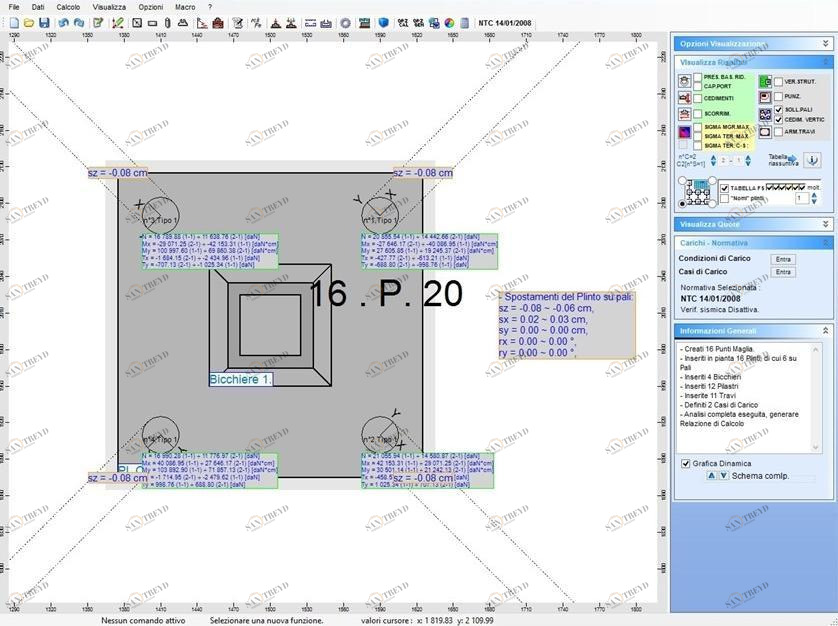838x626 pixels.
Task: Click Entra next to Condizioni di Carico
Action: (x=783, y=259)
